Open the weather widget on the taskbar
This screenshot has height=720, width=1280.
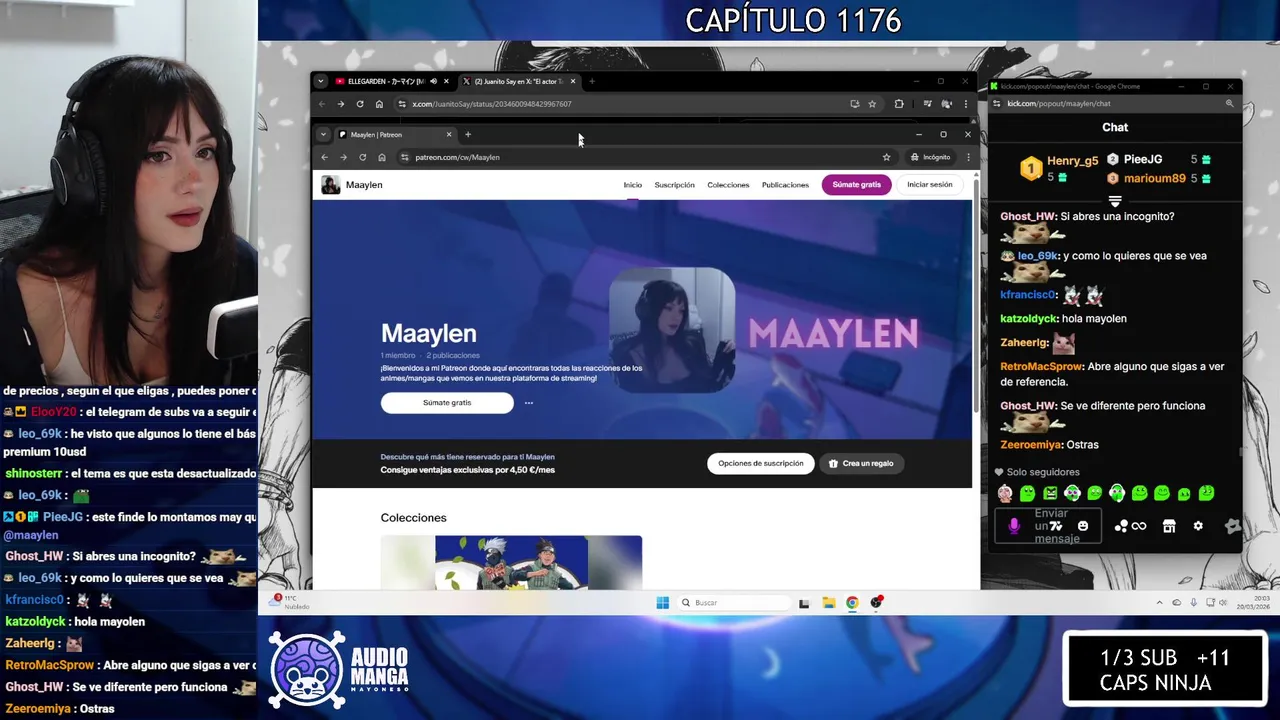point(290,602)
